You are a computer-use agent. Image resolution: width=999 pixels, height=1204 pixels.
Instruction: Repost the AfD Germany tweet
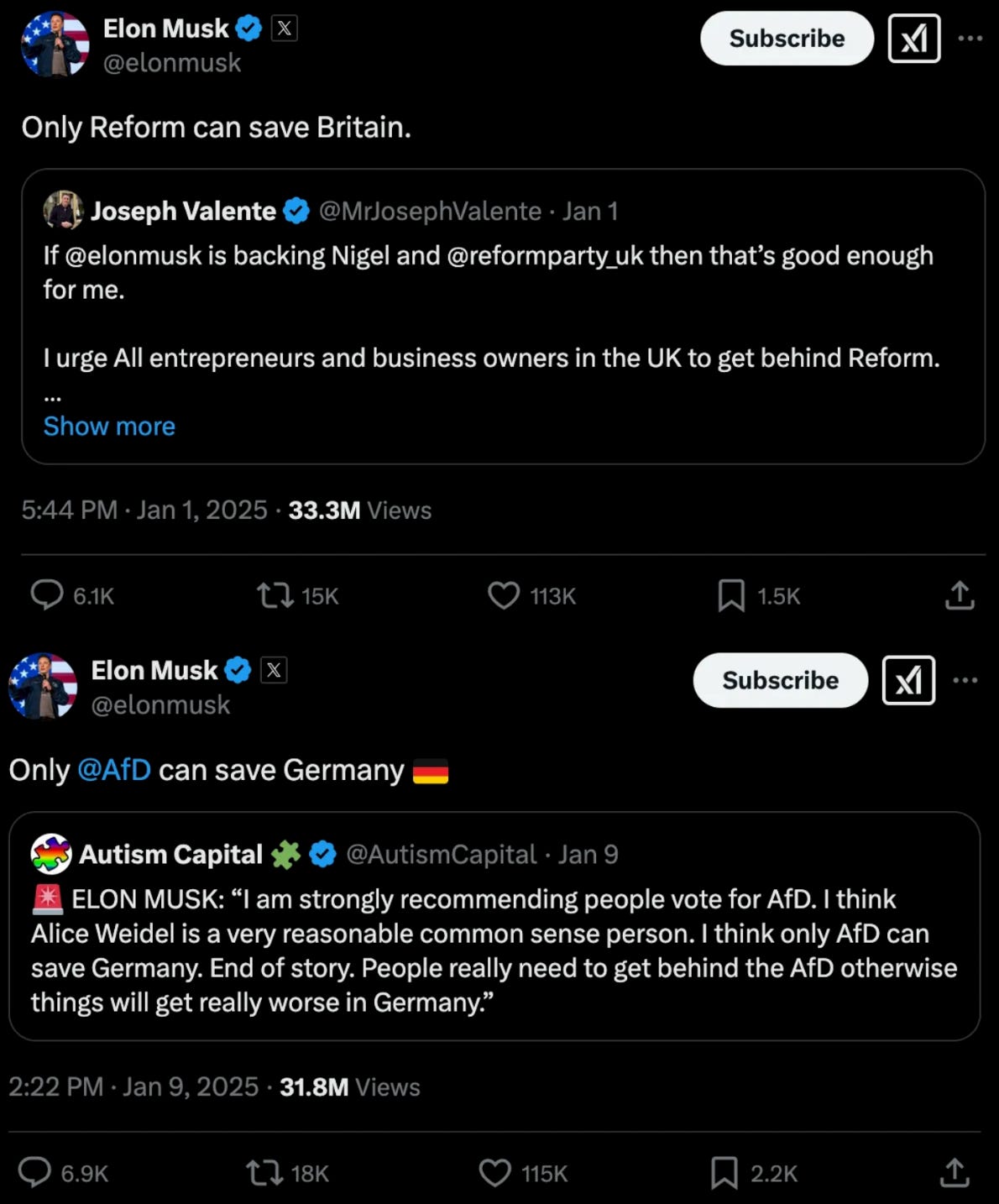click(264, 1173)
